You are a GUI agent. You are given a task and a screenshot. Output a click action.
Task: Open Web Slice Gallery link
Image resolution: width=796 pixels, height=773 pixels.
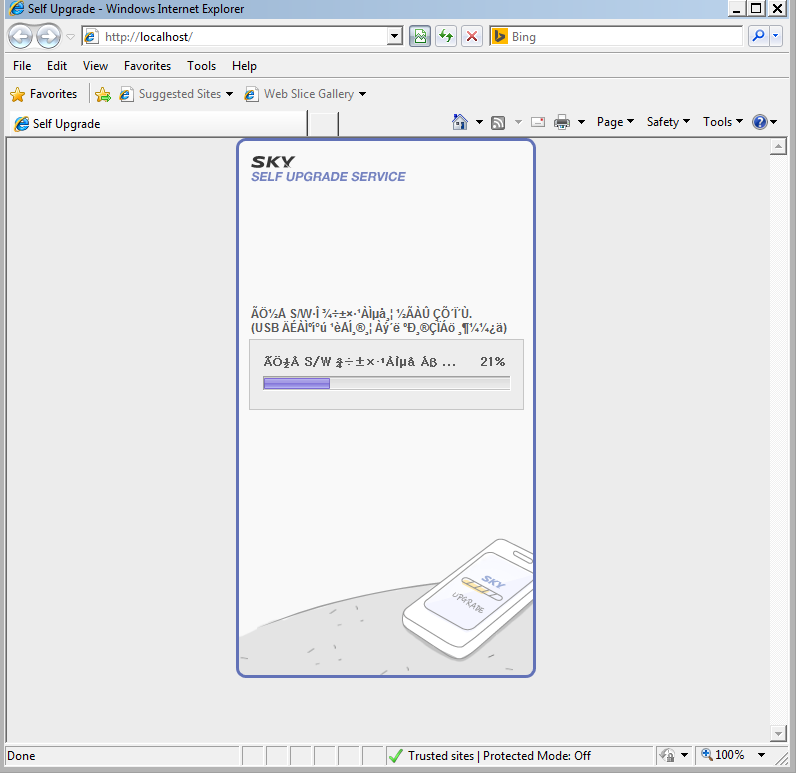pyautogui.click(x=300, y=94)
